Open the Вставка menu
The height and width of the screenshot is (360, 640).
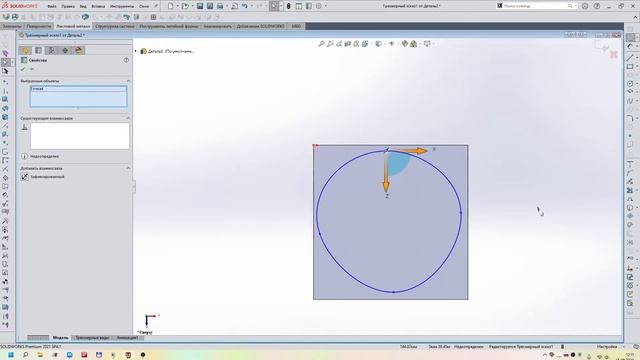[98, 7]
